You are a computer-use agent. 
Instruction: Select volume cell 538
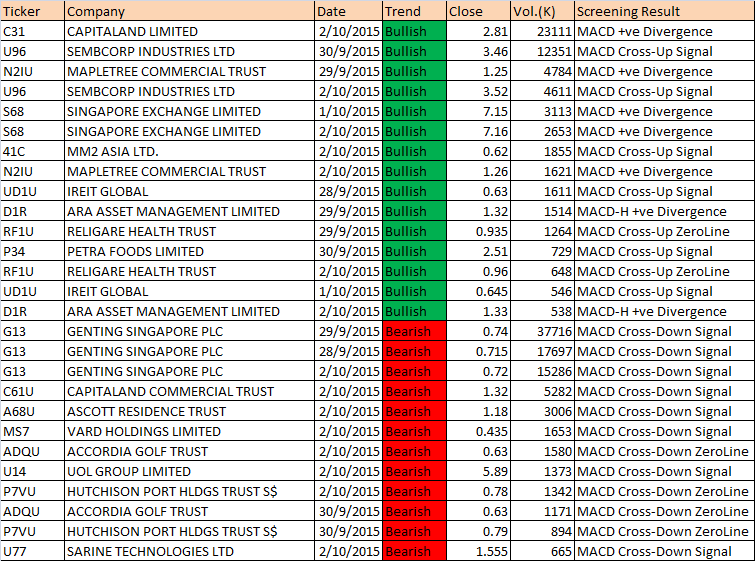pos(542,311)
